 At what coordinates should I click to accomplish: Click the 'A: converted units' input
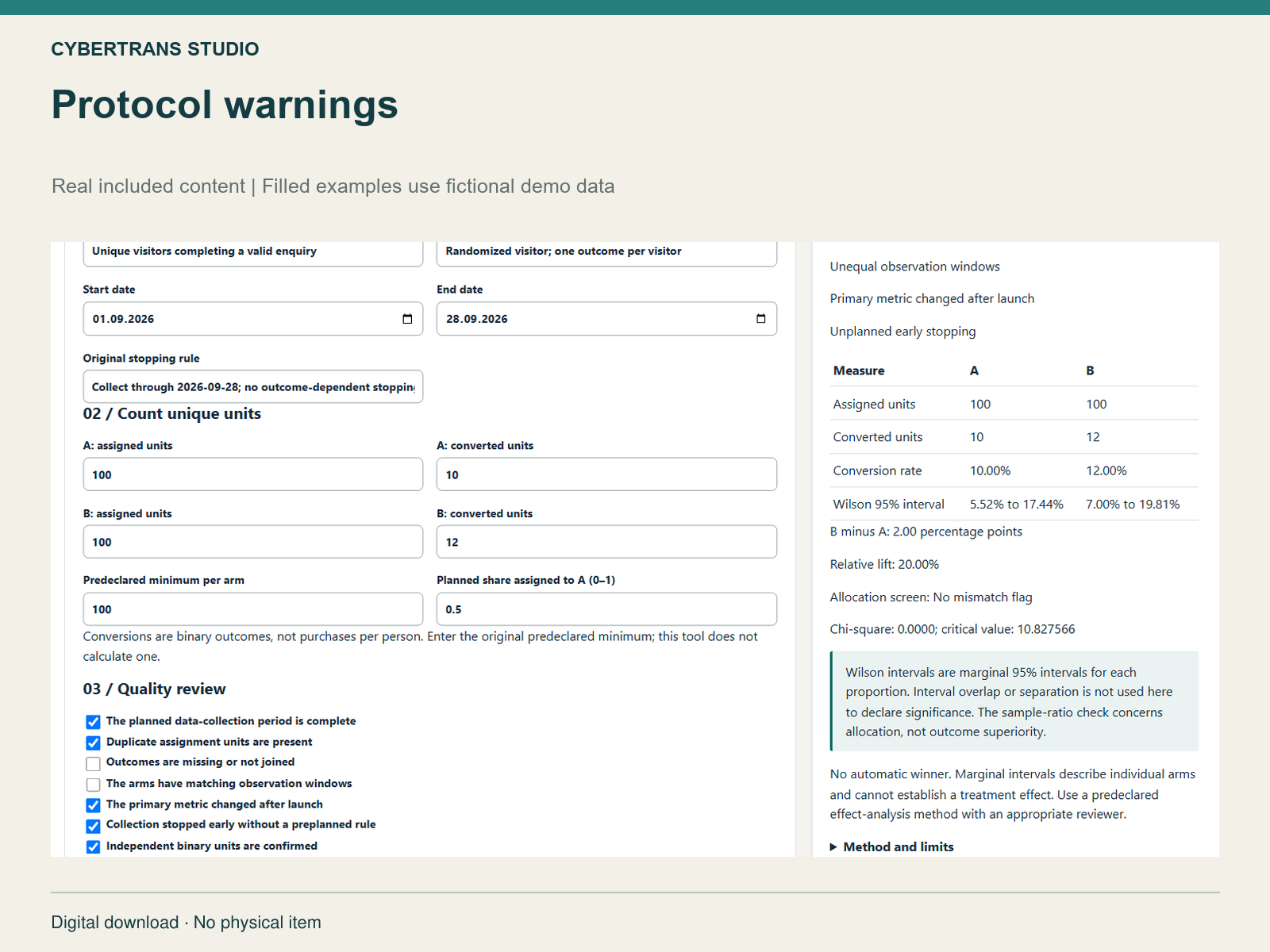pos(606,474)
